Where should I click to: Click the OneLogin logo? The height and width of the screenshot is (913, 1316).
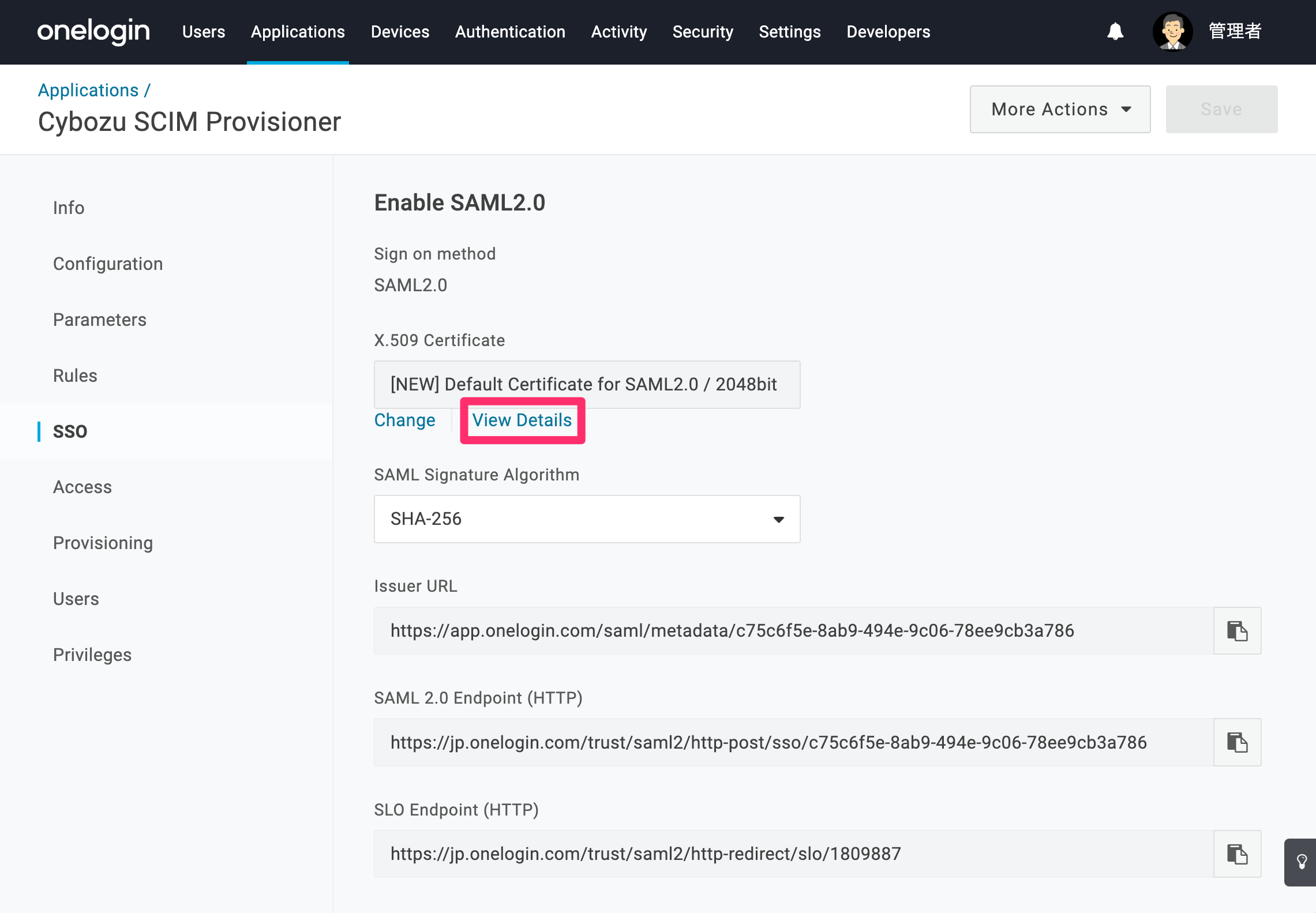[93, 31]
